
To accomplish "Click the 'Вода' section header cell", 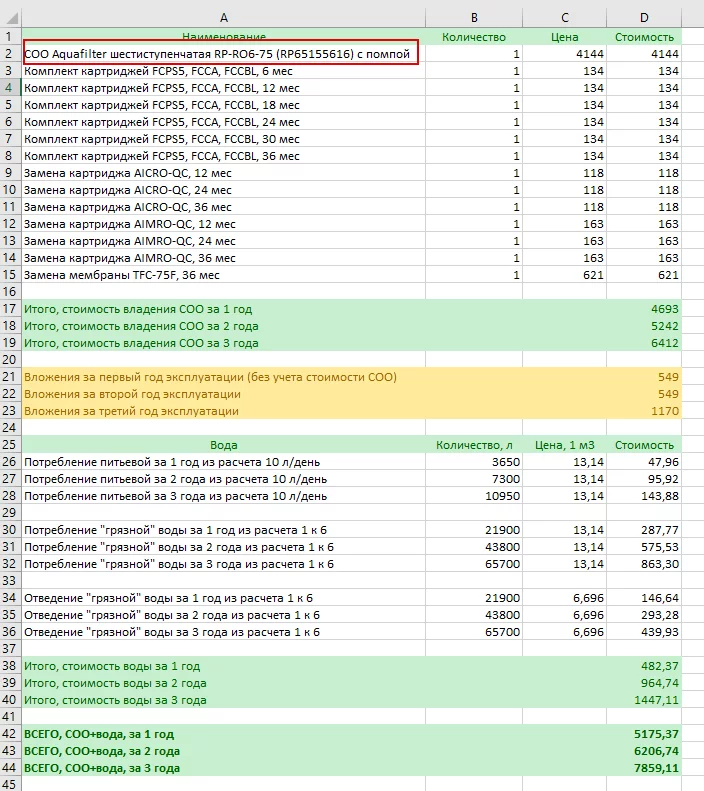I will 223,445.
